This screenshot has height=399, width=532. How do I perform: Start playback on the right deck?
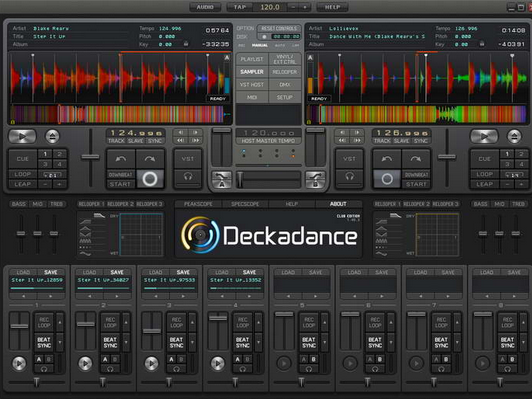(x=484, y=136)
